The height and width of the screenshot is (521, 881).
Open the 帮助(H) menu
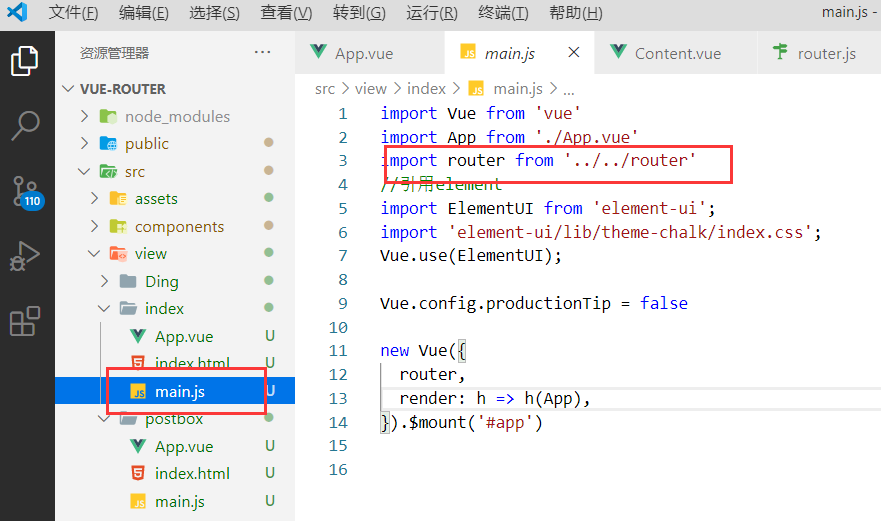coord(576,12)
